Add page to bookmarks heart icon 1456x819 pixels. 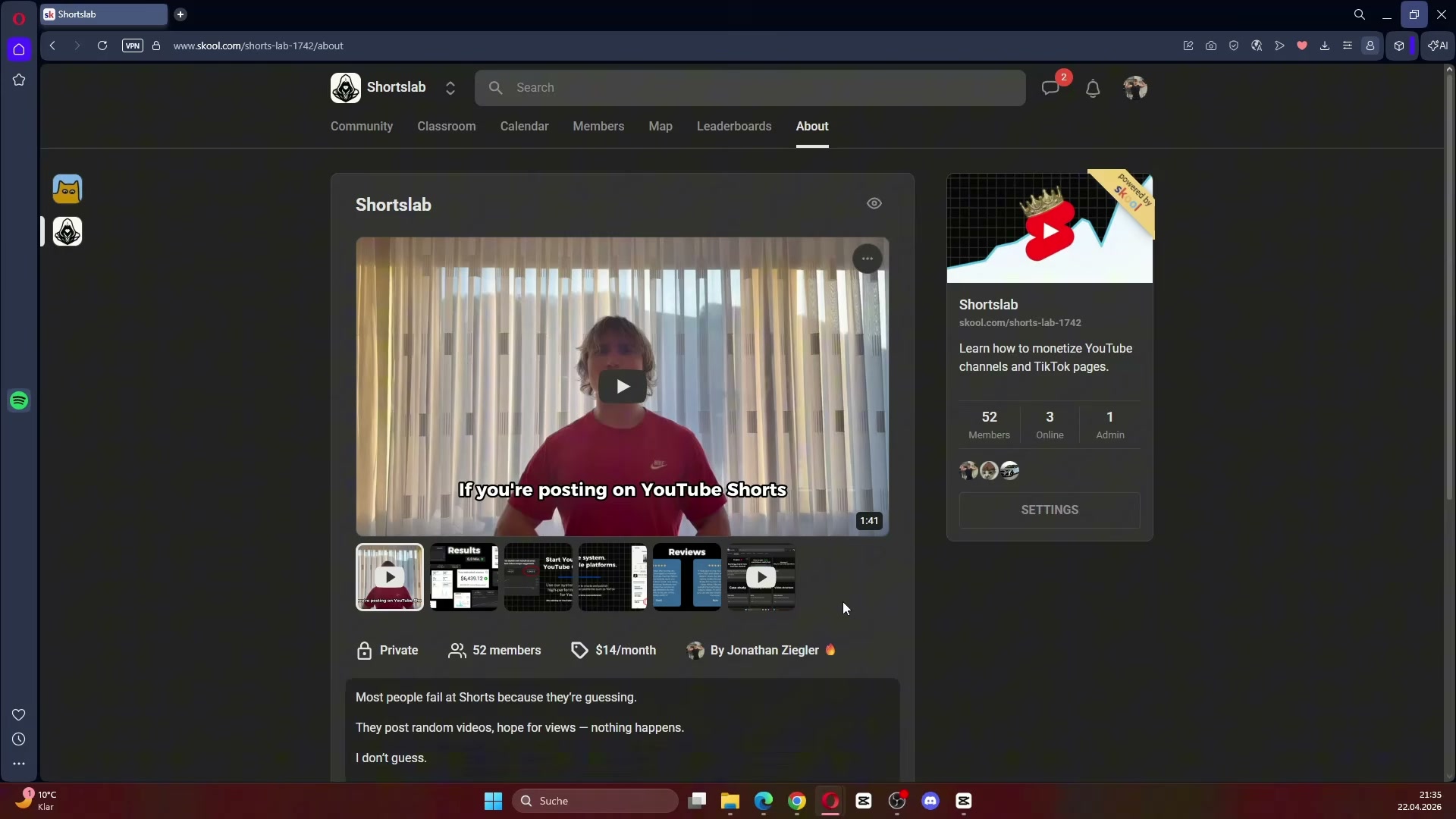point(1302,45)
